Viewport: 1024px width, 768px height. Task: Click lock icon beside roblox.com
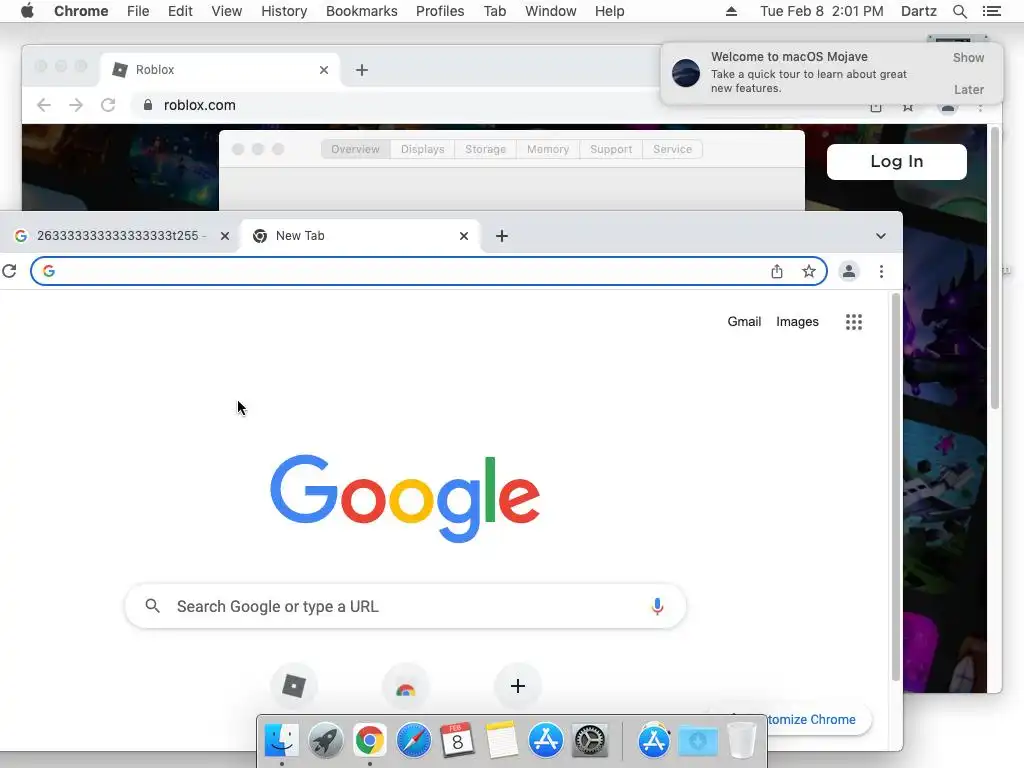(148, 105)
